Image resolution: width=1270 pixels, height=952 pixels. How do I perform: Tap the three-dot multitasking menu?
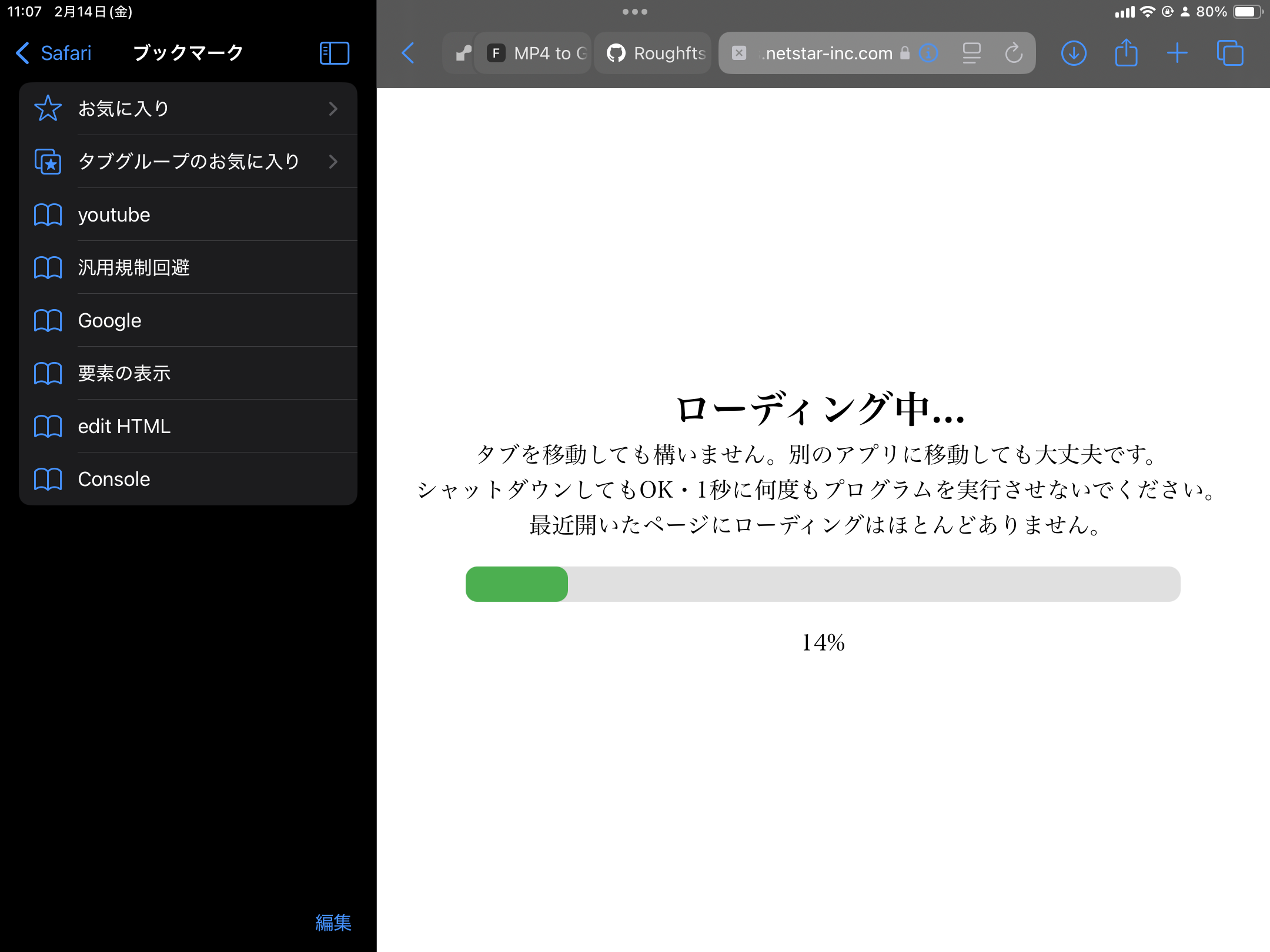(x=634, y=12)
